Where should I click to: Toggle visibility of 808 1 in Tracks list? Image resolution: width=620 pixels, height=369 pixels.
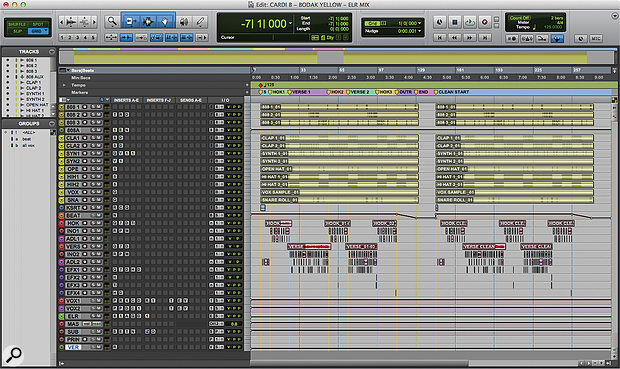coord(7,60)
